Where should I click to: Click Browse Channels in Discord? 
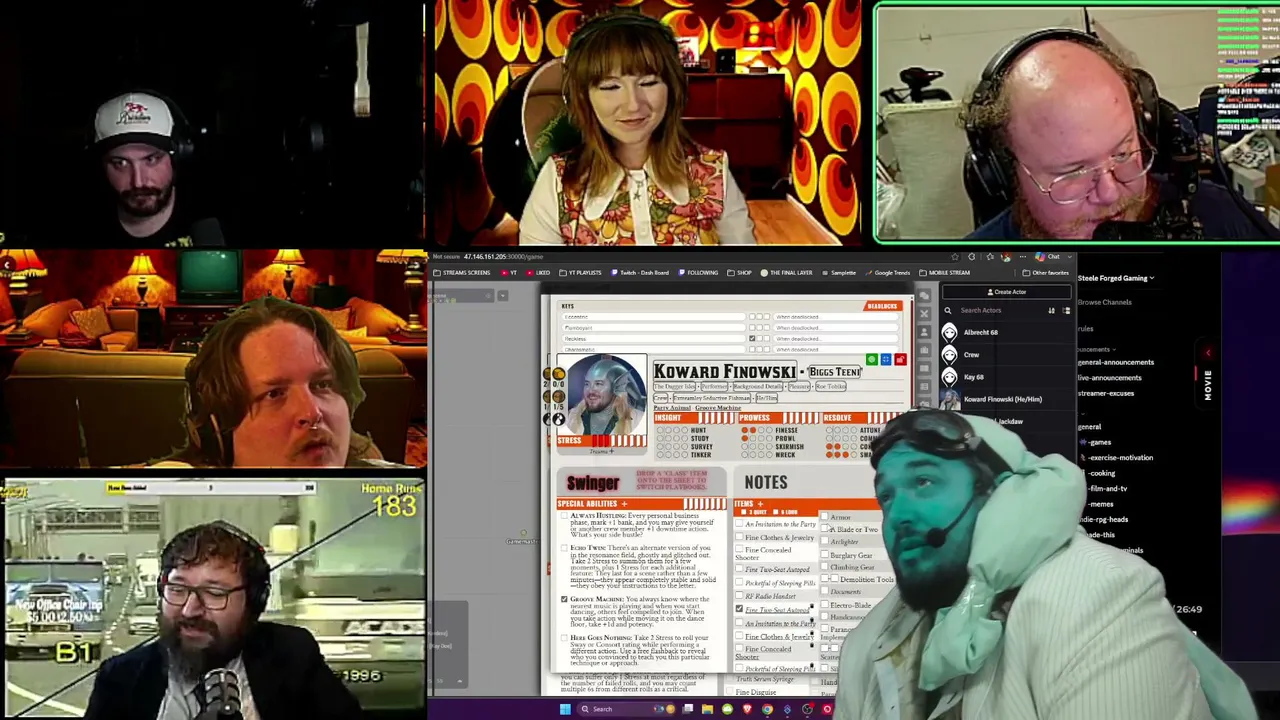click(x=1104, y=302)
